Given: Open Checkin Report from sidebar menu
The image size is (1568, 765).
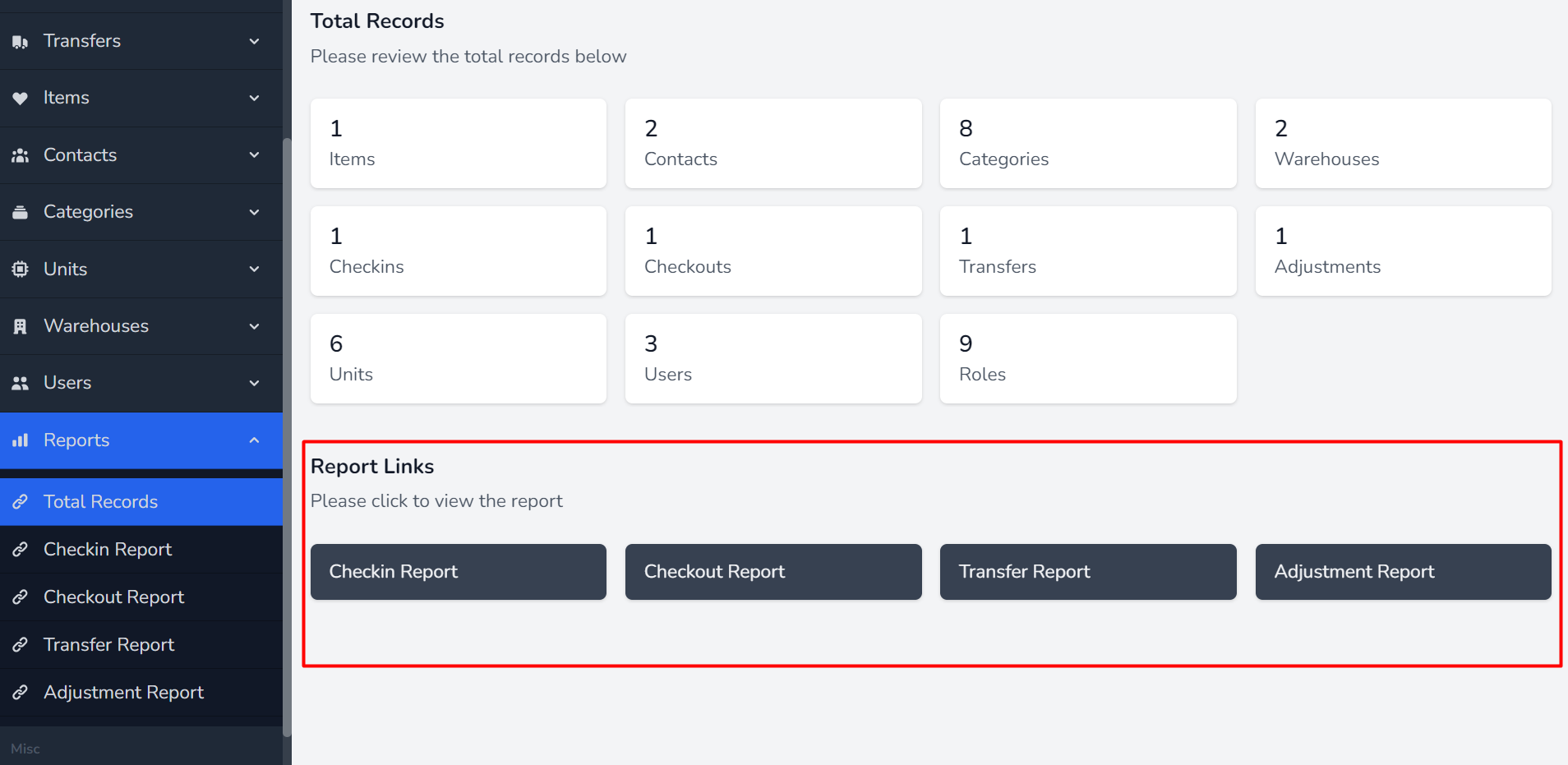Looking at the screenshot, I should (x=108, y=550).
